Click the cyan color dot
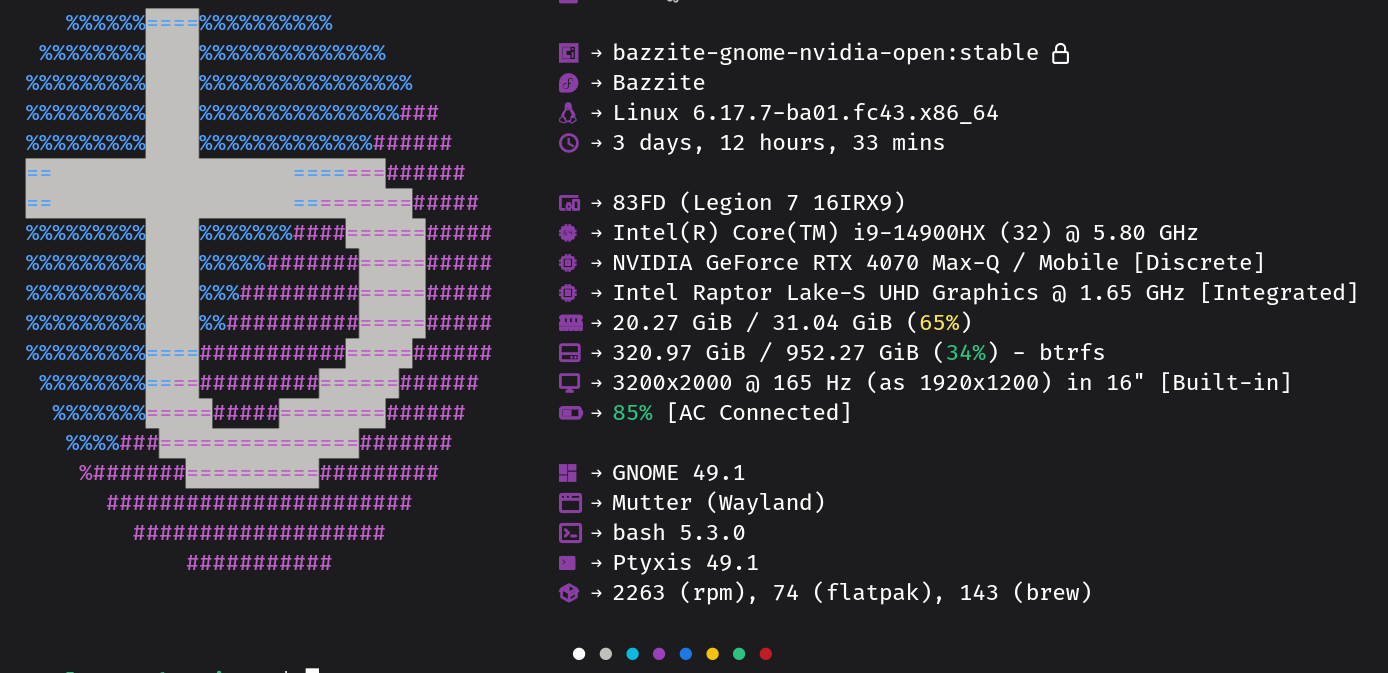 632,654
